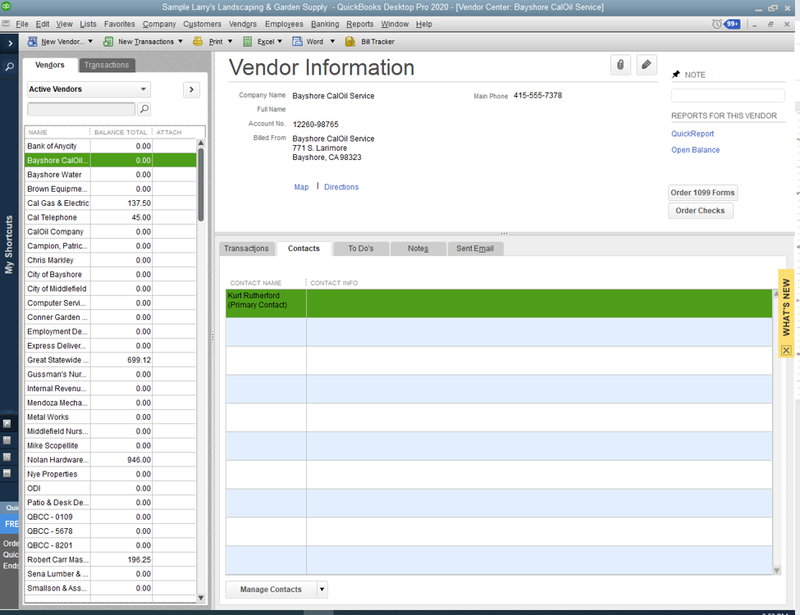This screenshot has width=800, height=615.
Task: Open the Reports menu
Action: tap(360, 24)
